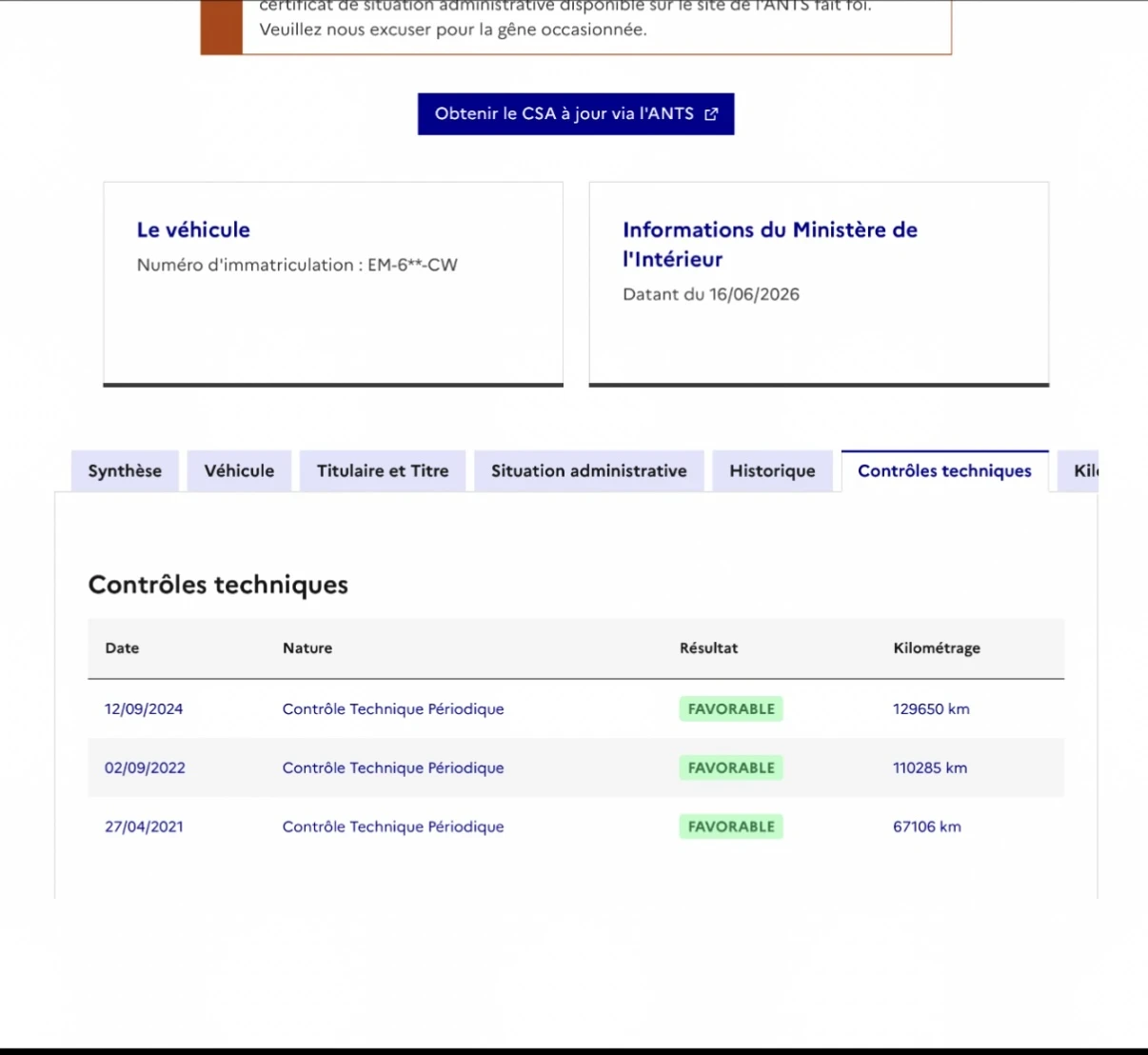Open the partially visible Kilométrage tab
The height and width of the screenshot is (1055, 1148).
click(1078, 471)
